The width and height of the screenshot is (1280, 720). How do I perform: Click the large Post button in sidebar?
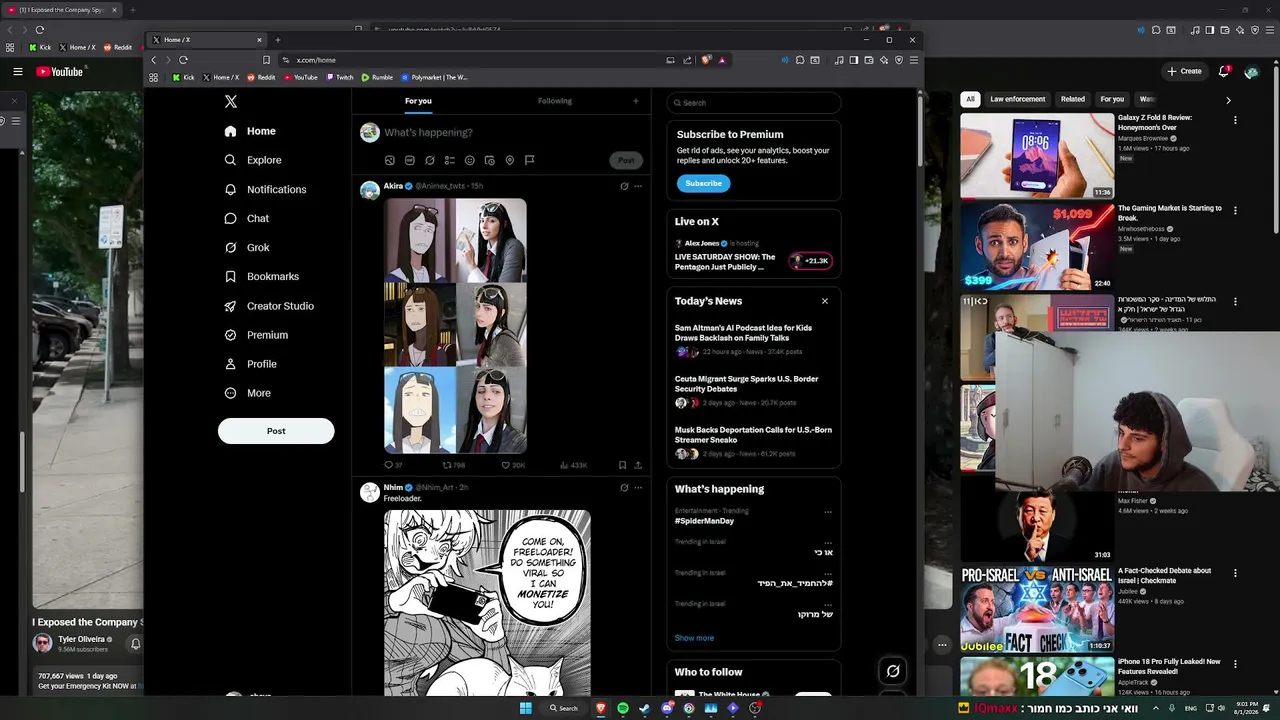click(276, 431)
